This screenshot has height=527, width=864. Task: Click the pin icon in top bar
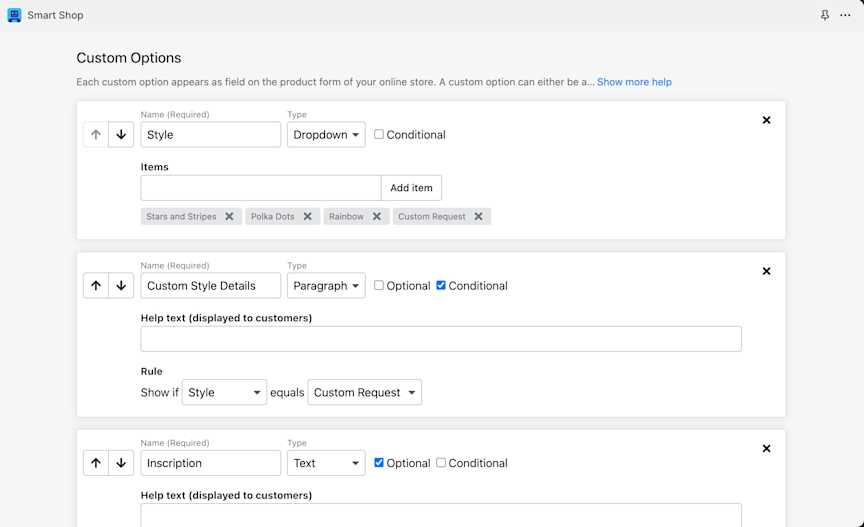pyautogui.click(x=824, y=15)
